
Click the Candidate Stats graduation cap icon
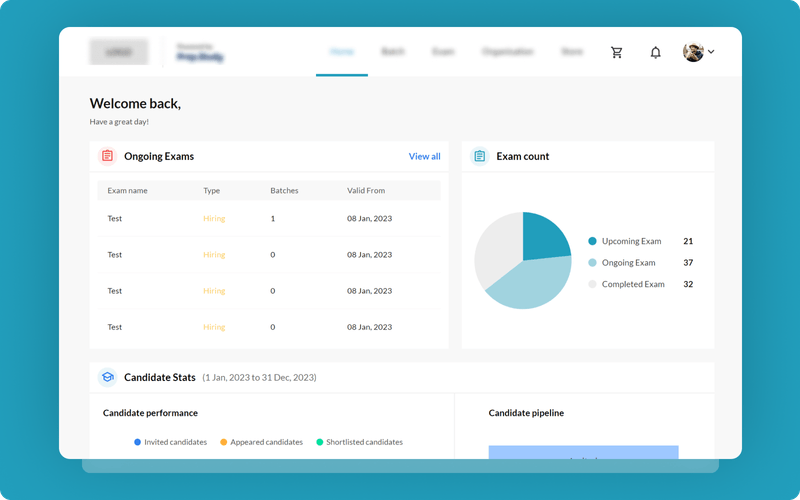tap(107, 377)
